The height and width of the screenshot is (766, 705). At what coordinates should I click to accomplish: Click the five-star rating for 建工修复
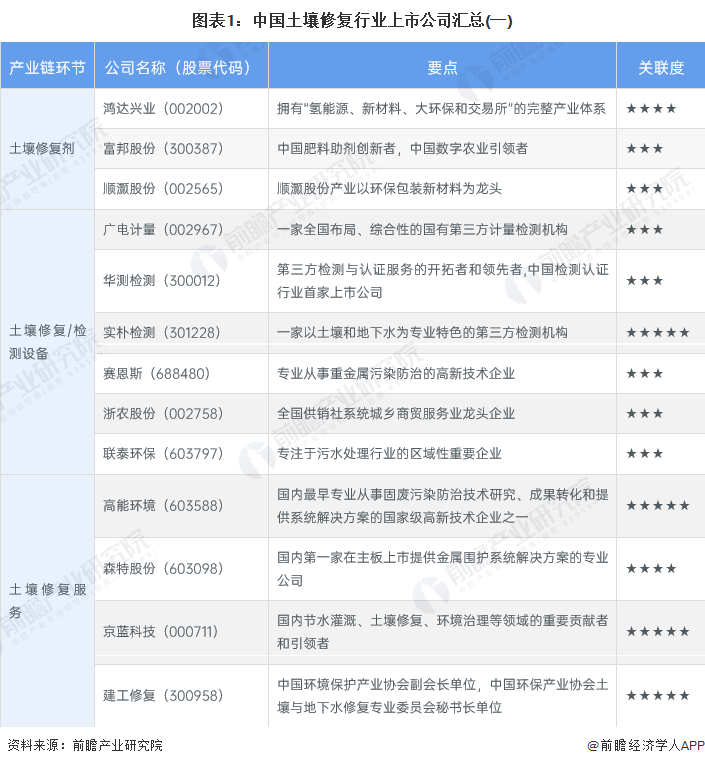(x=658, y=696)
